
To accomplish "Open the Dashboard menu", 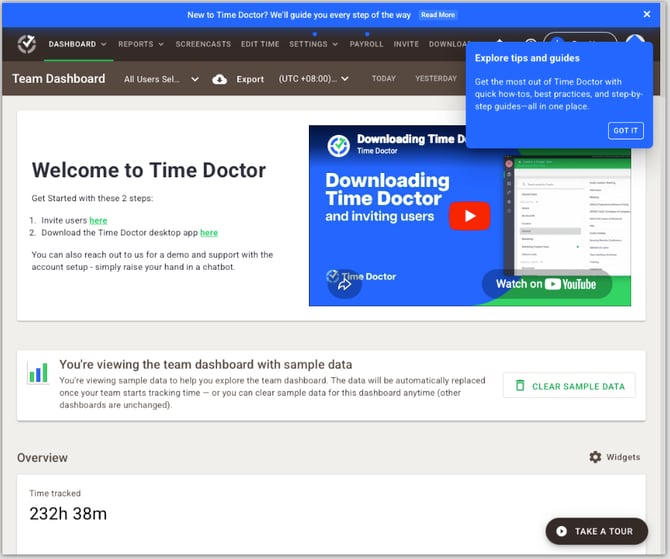I will pyautogui.click(x=77, y=44).
